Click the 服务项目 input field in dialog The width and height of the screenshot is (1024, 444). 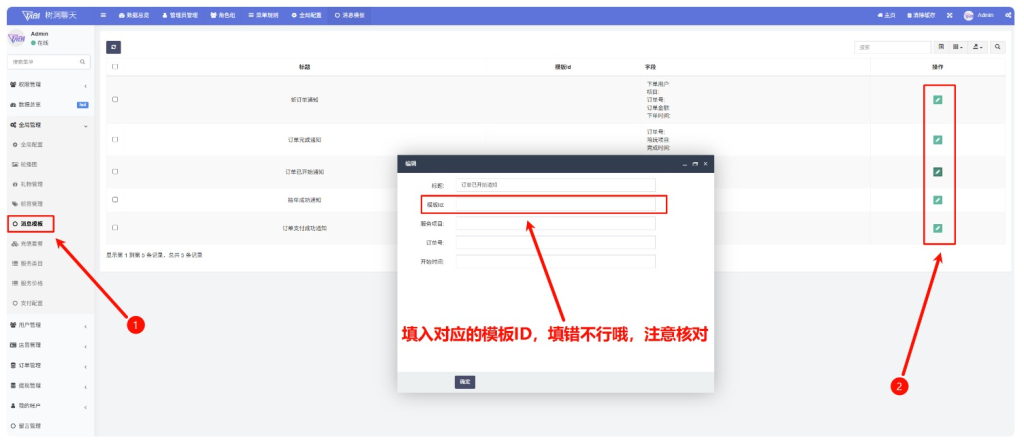[556, 223]
